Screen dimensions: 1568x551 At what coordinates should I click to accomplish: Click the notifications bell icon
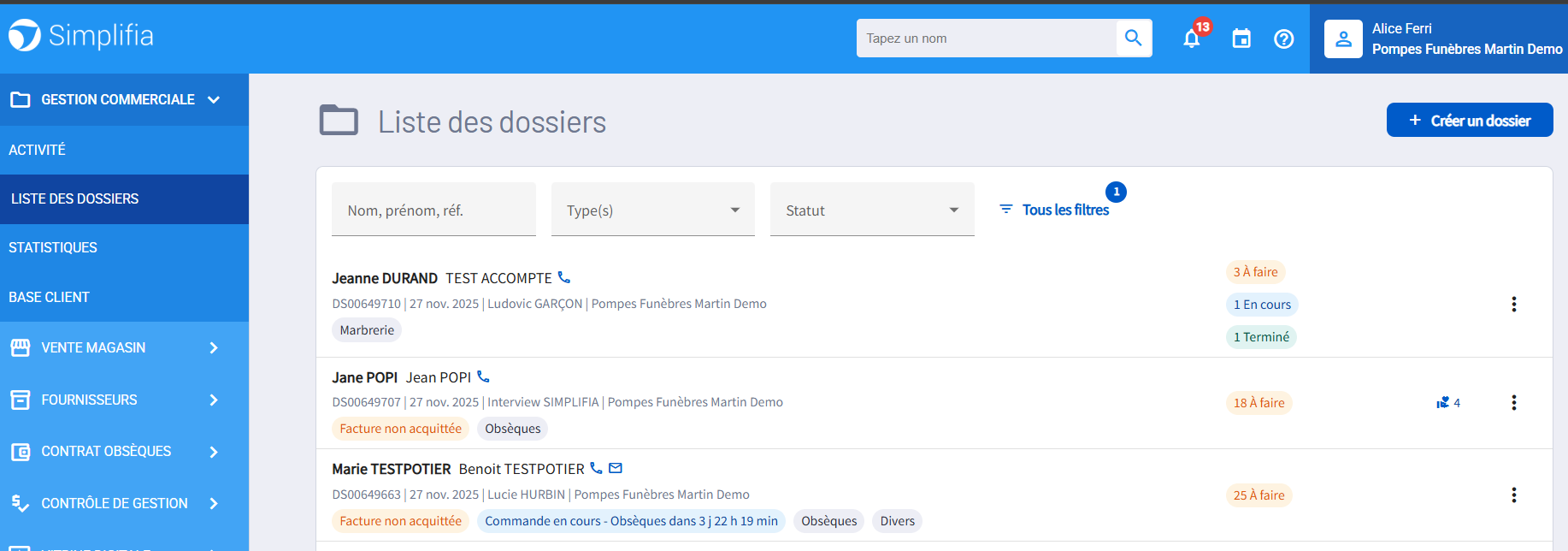pyautogui.click(x=1191, y=39)
